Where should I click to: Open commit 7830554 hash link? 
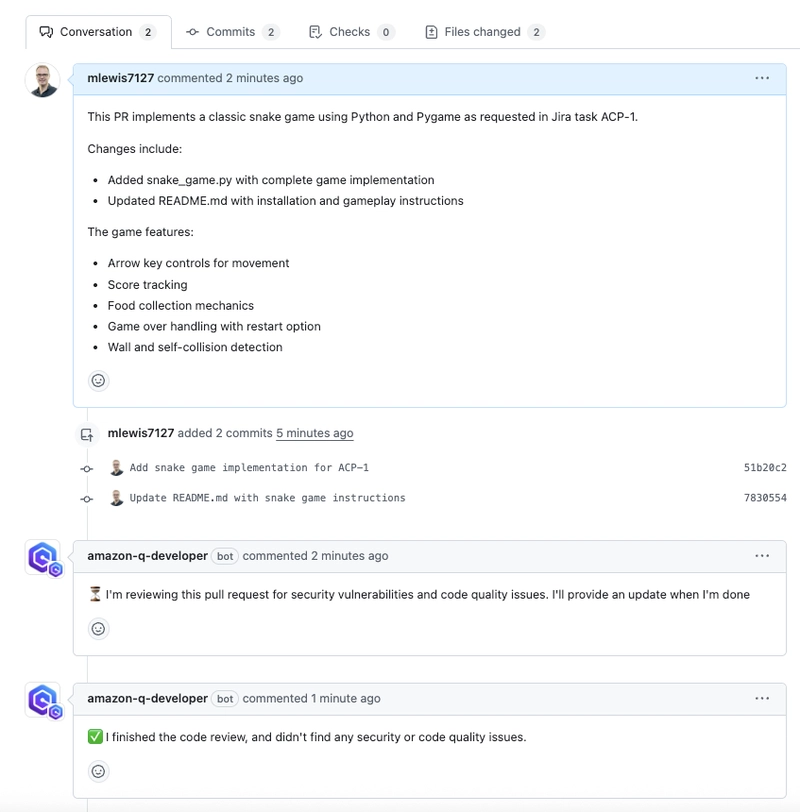(765, 498)
